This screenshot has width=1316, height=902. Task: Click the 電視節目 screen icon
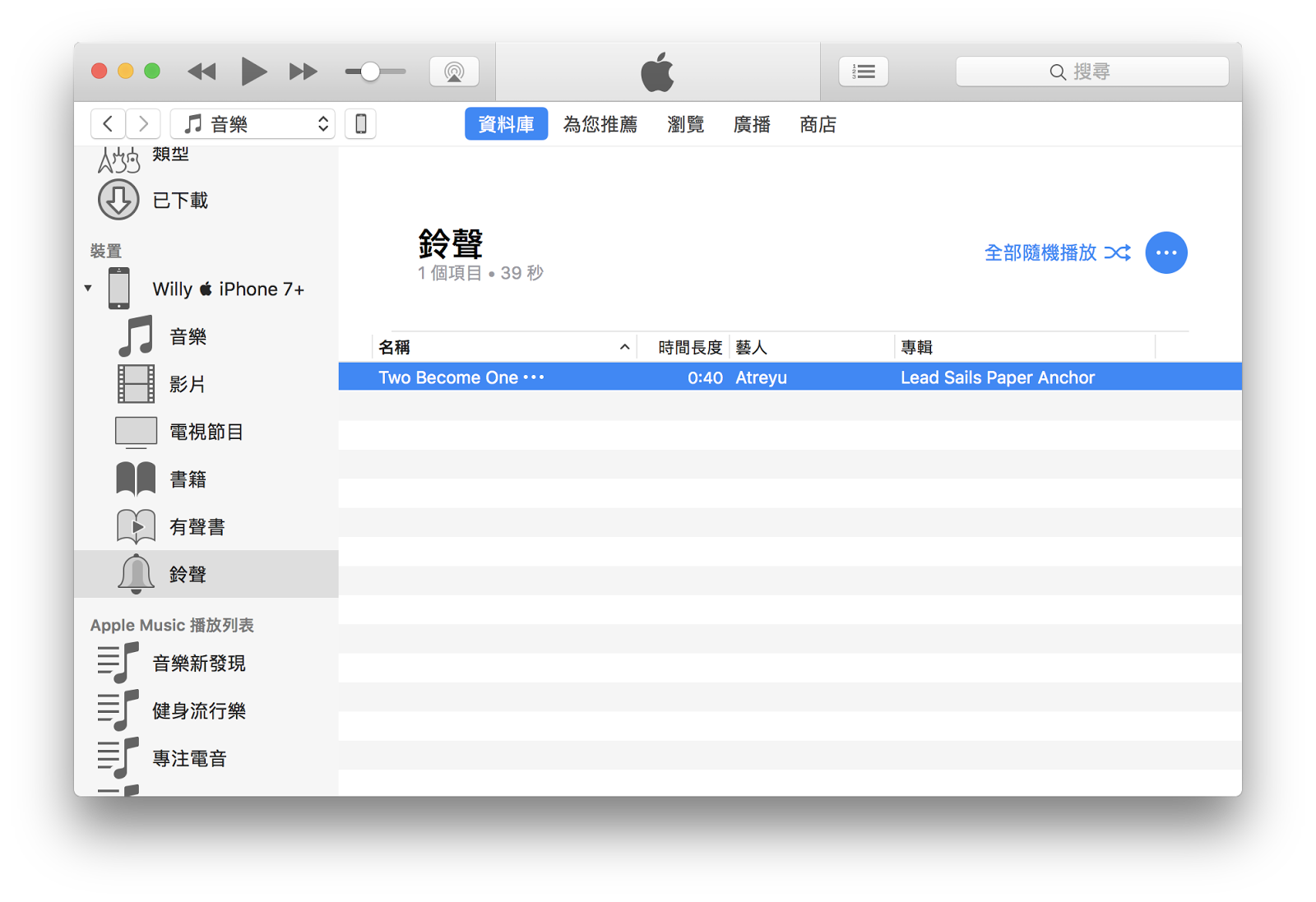coord(136,432)
